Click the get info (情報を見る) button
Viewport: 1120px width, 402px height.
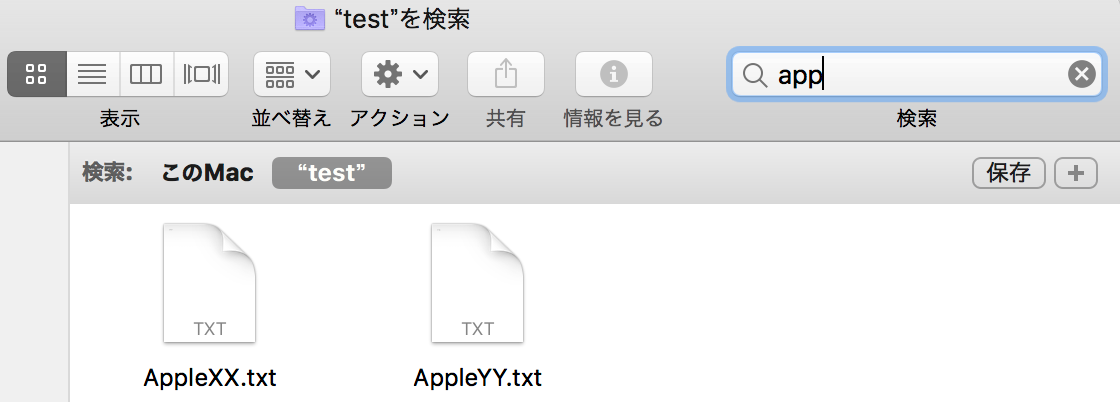tap(614, 74)
